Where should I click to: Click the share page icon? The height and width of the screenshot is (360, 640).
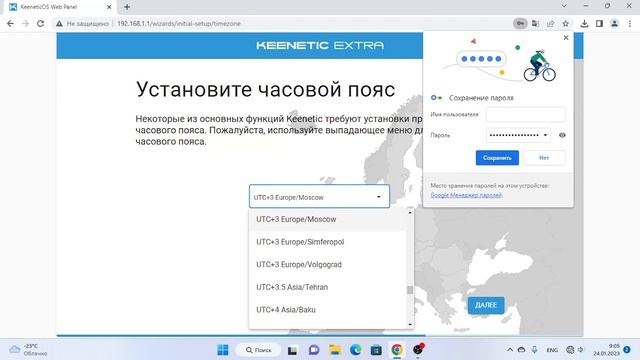(550, 24)
